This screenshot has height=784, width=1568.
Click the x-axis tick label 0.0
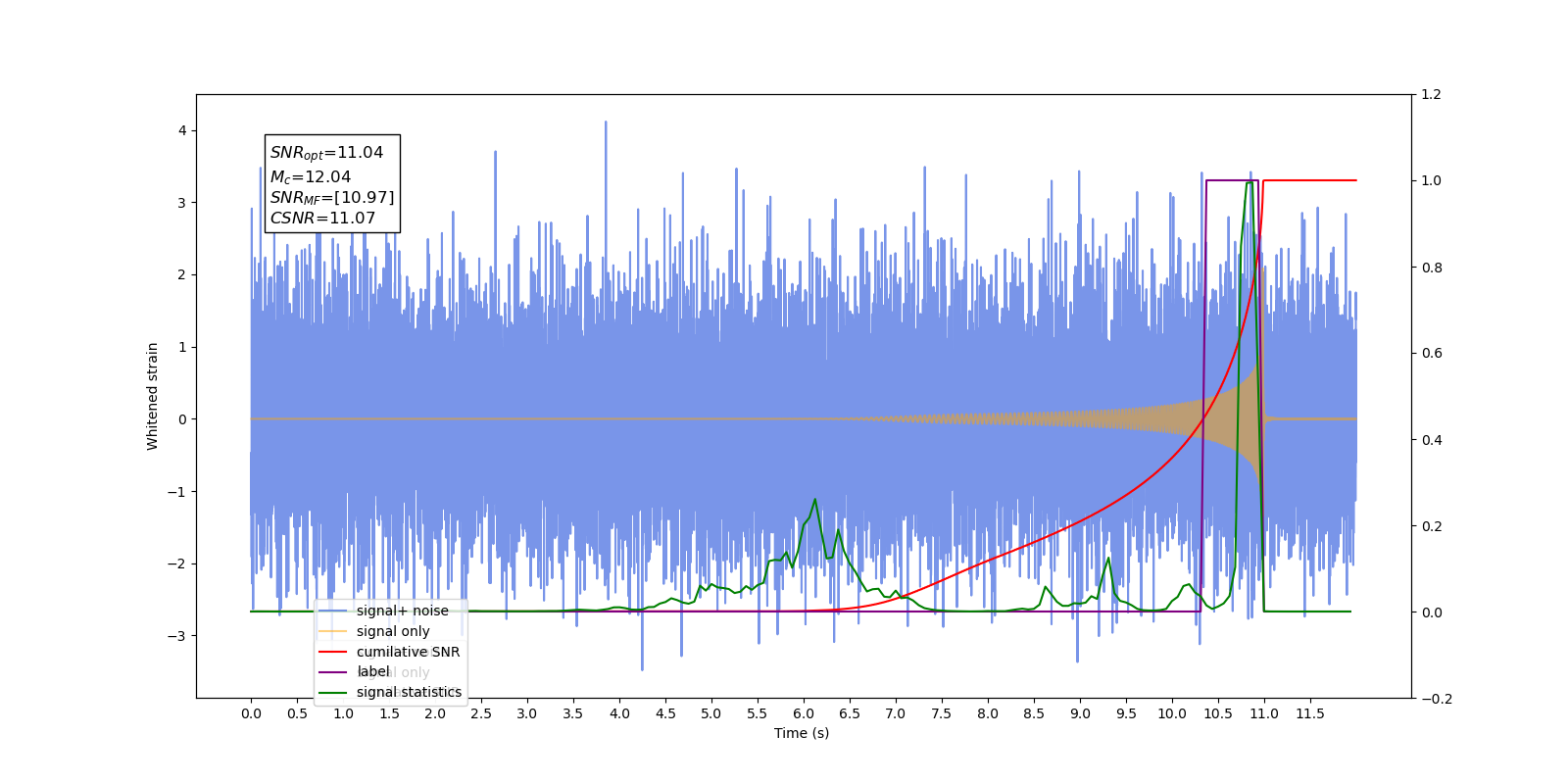point(251,713)
